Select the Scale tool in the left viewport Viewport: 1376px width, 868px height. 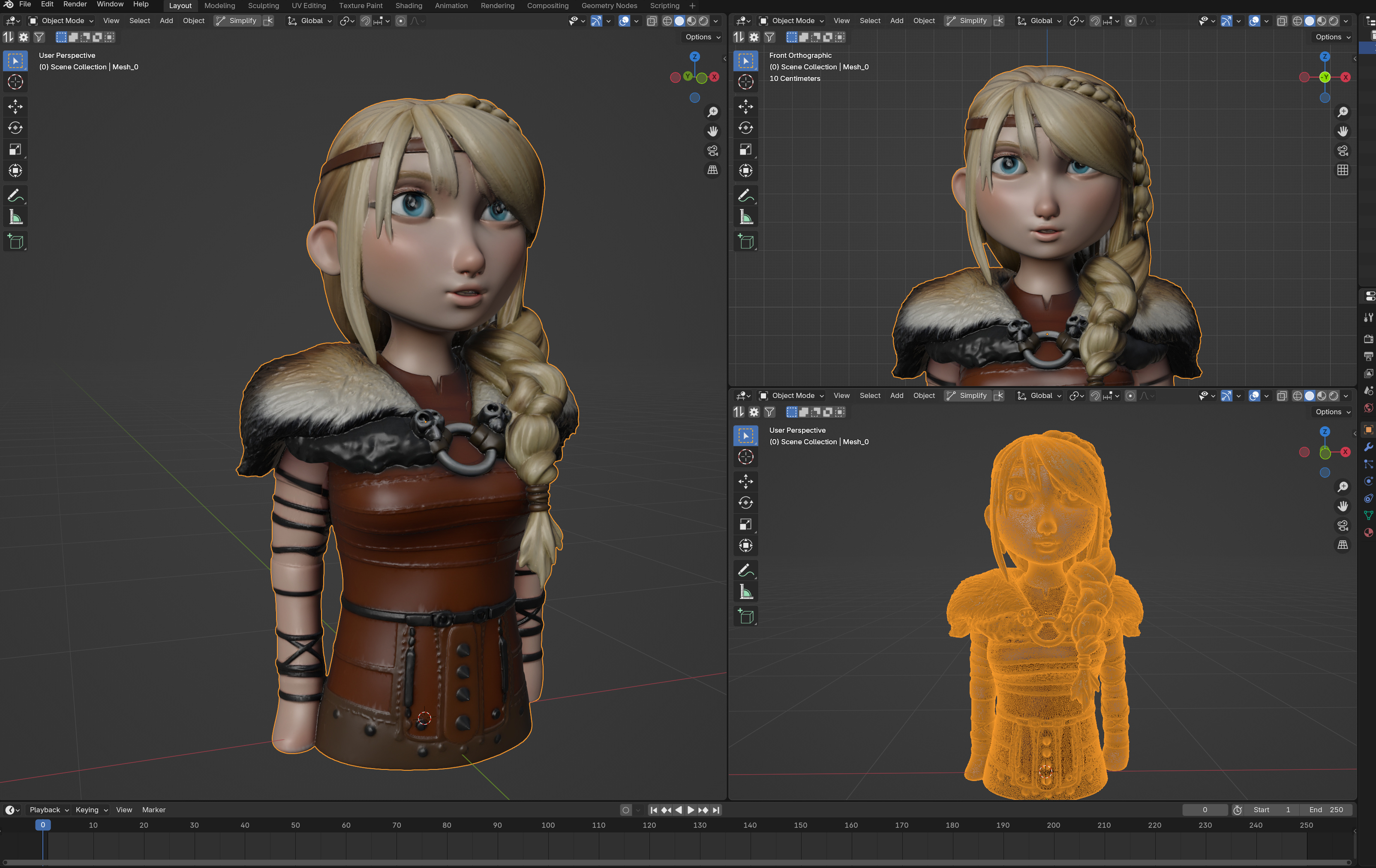pos(15,150)
